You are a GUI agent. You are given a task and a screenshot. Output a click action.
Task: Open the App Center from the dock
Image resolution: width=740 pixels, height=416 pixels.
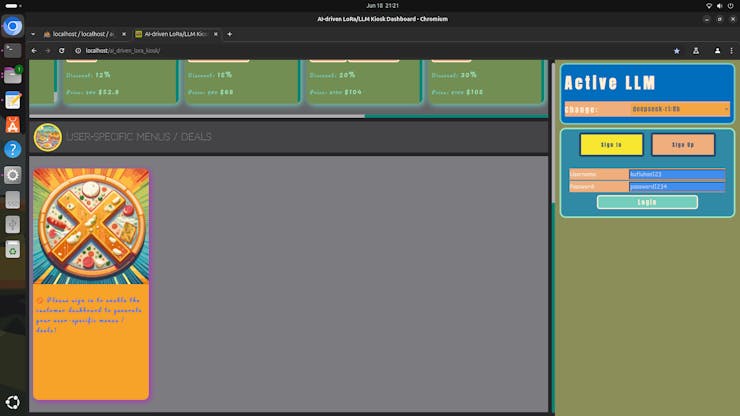click(13, 125)
